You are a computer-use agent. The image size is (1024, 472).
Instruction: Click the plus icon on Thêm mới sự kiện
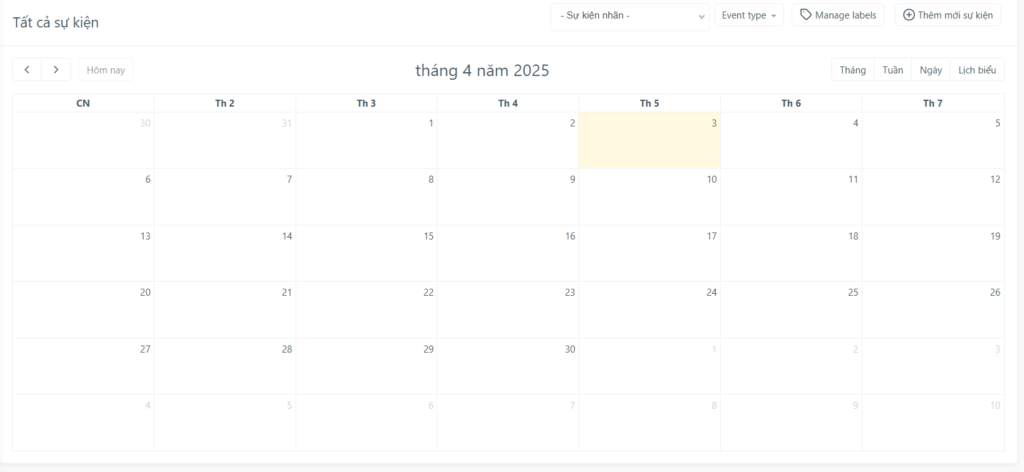[908, 15]
